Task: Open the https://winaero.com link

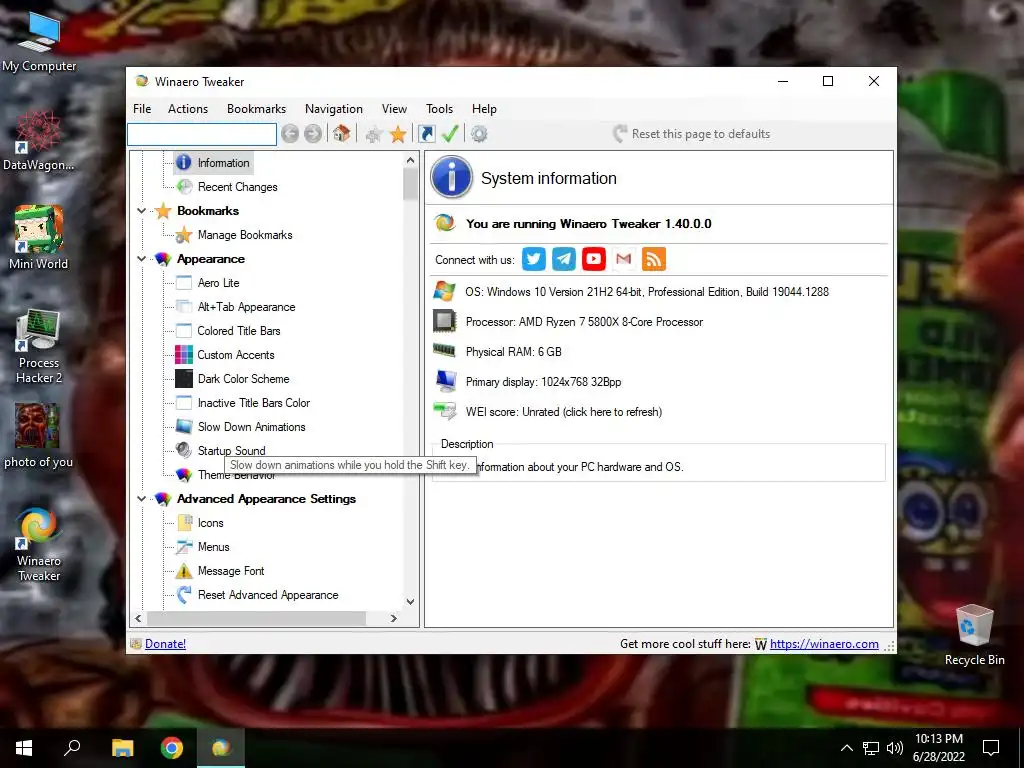Action: [x=824, y=644]
